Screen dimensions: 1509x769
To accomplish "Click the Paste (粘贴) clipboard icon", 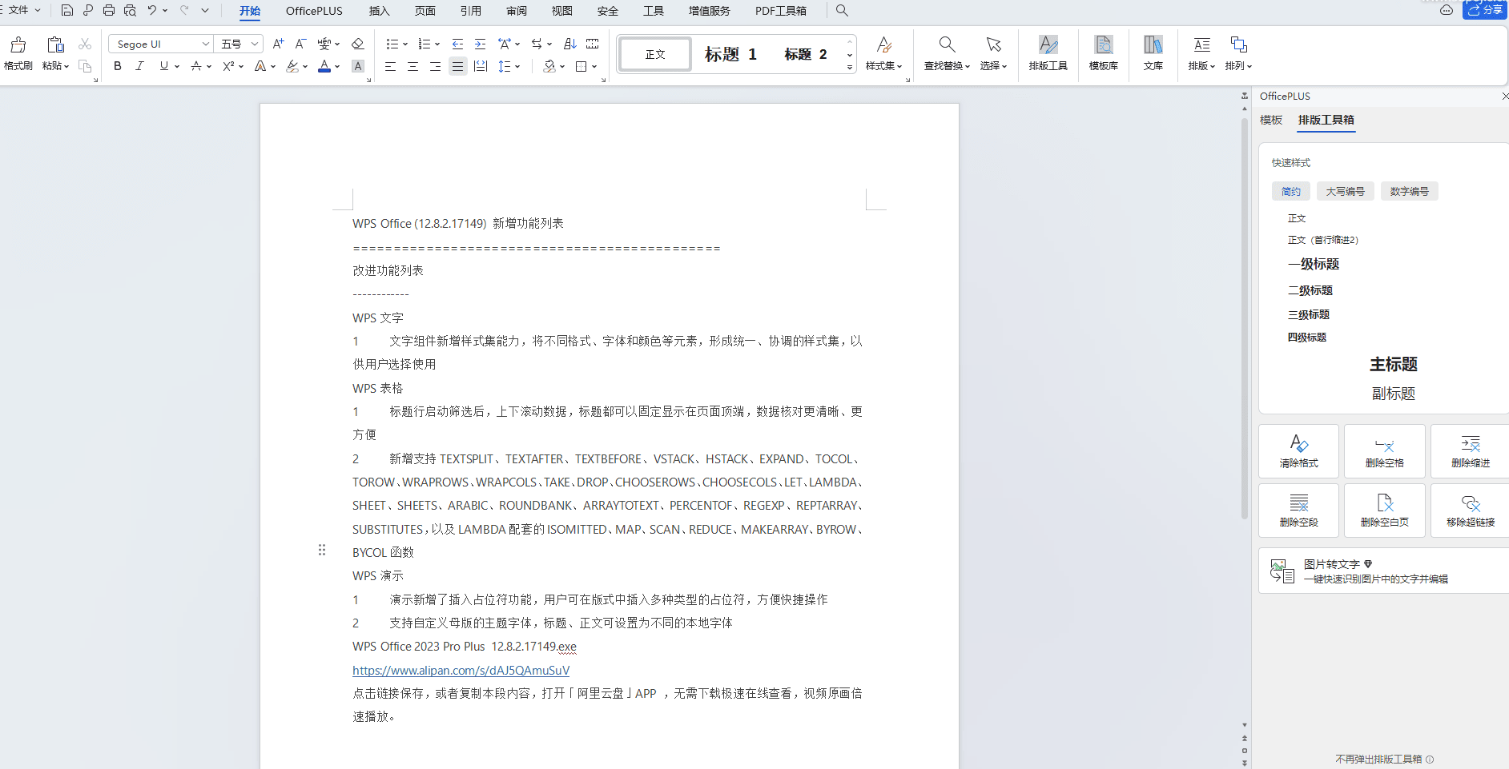I will point(55,45).
